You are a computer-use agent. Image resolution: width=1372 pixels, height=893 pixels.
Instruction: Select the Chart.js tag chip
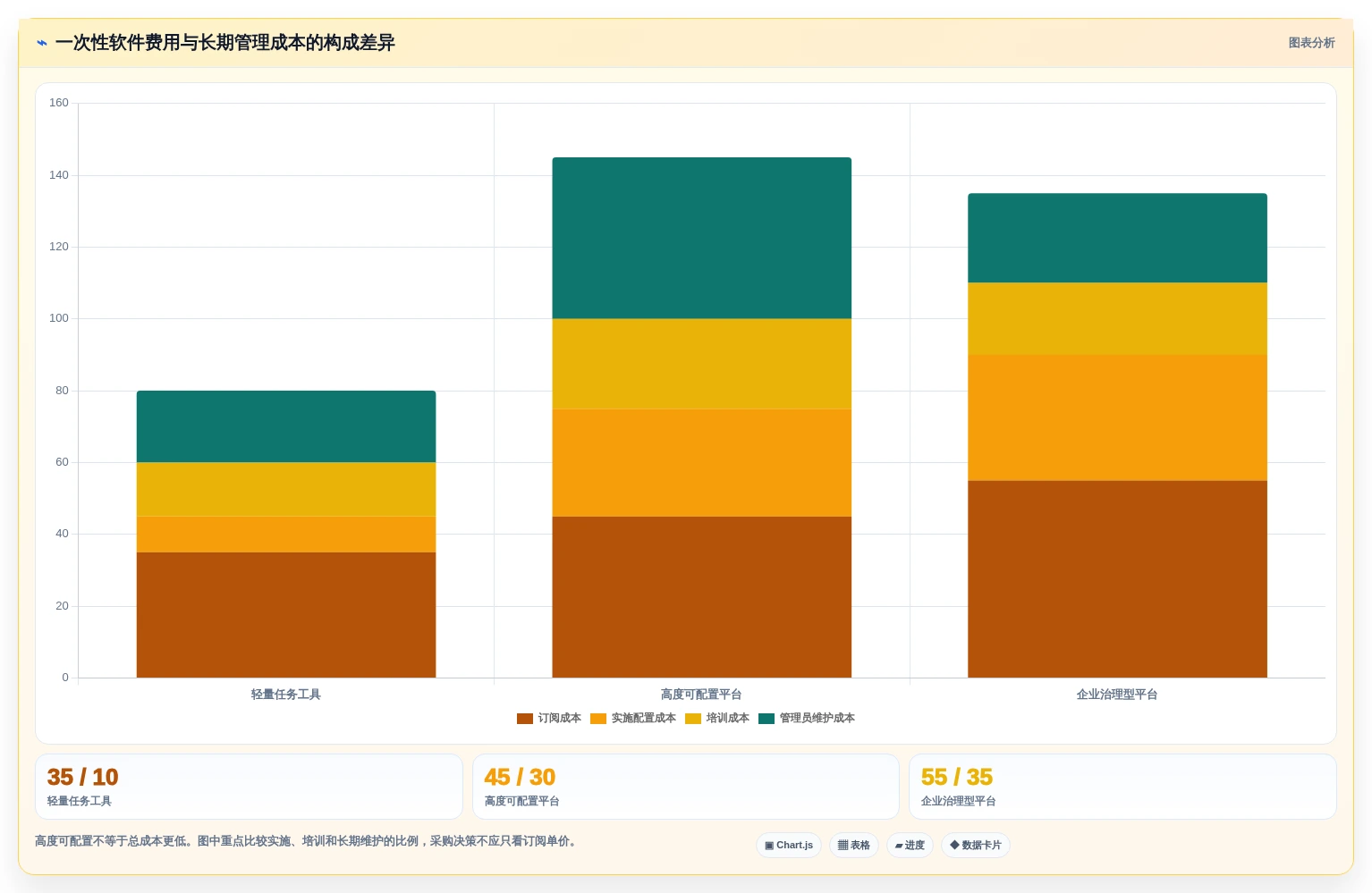click(789, 846)
